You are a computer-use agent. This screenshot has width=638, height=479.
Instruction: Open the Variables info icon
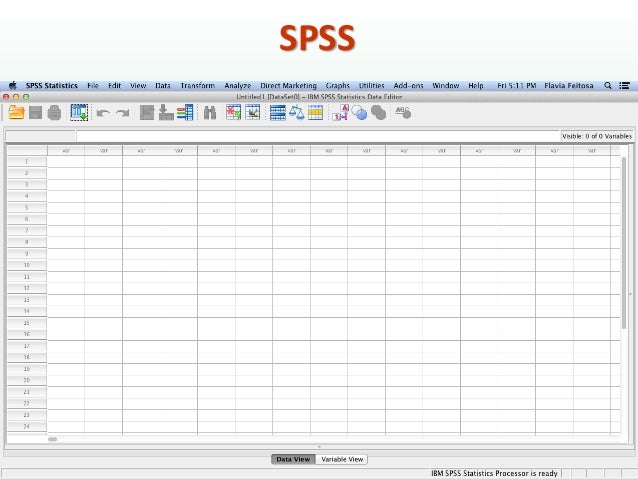coord(185,113)
